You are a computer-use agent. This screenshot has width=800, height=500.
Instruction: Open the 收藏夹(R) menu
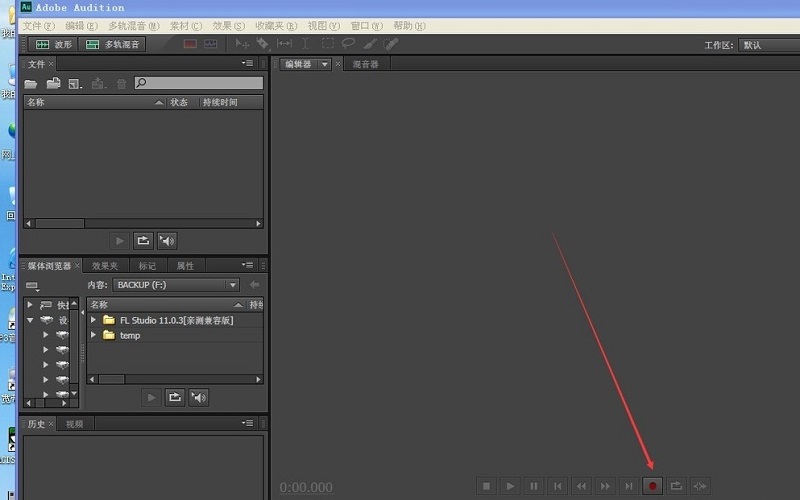click(x=276, y=26)
